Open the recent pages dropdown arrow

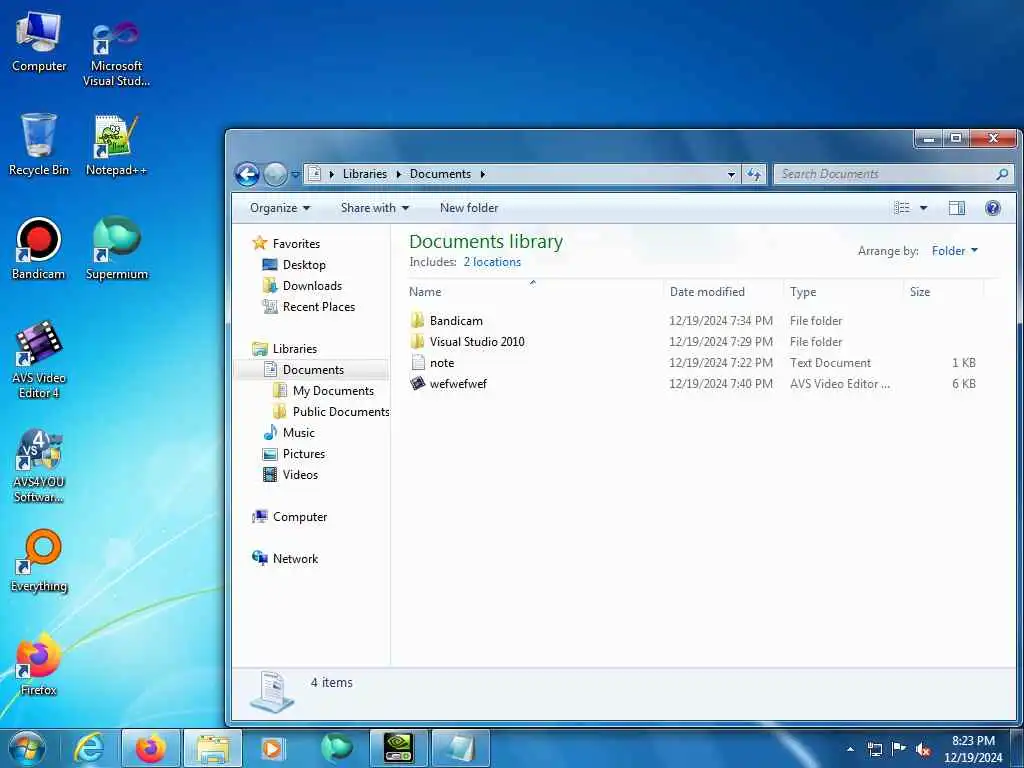295,174
